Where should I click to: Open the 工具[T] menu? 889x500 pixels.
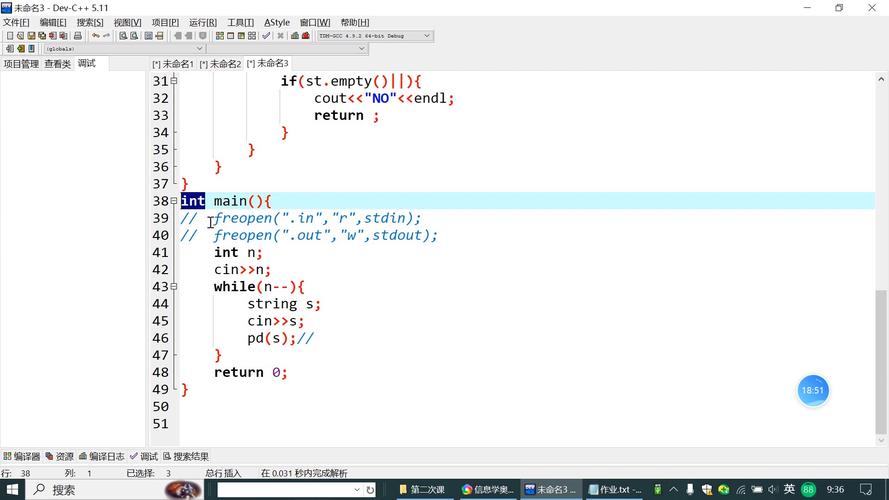point(240,22)
